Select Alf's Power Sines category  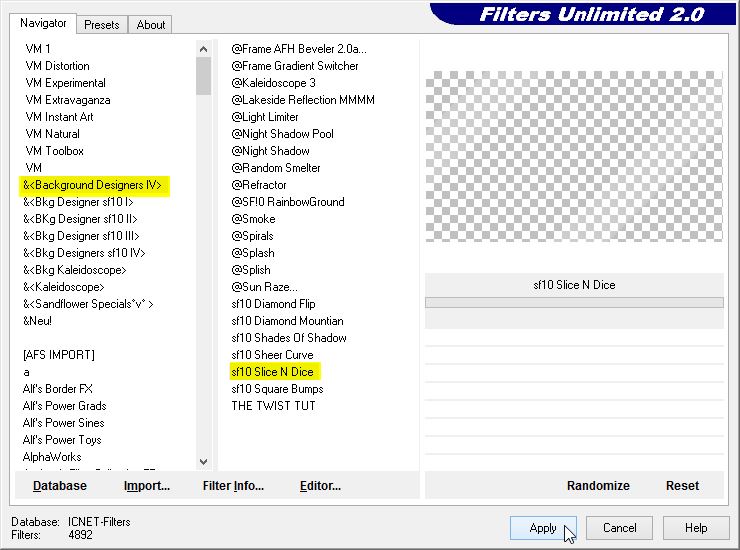click(x=63, y=423)
